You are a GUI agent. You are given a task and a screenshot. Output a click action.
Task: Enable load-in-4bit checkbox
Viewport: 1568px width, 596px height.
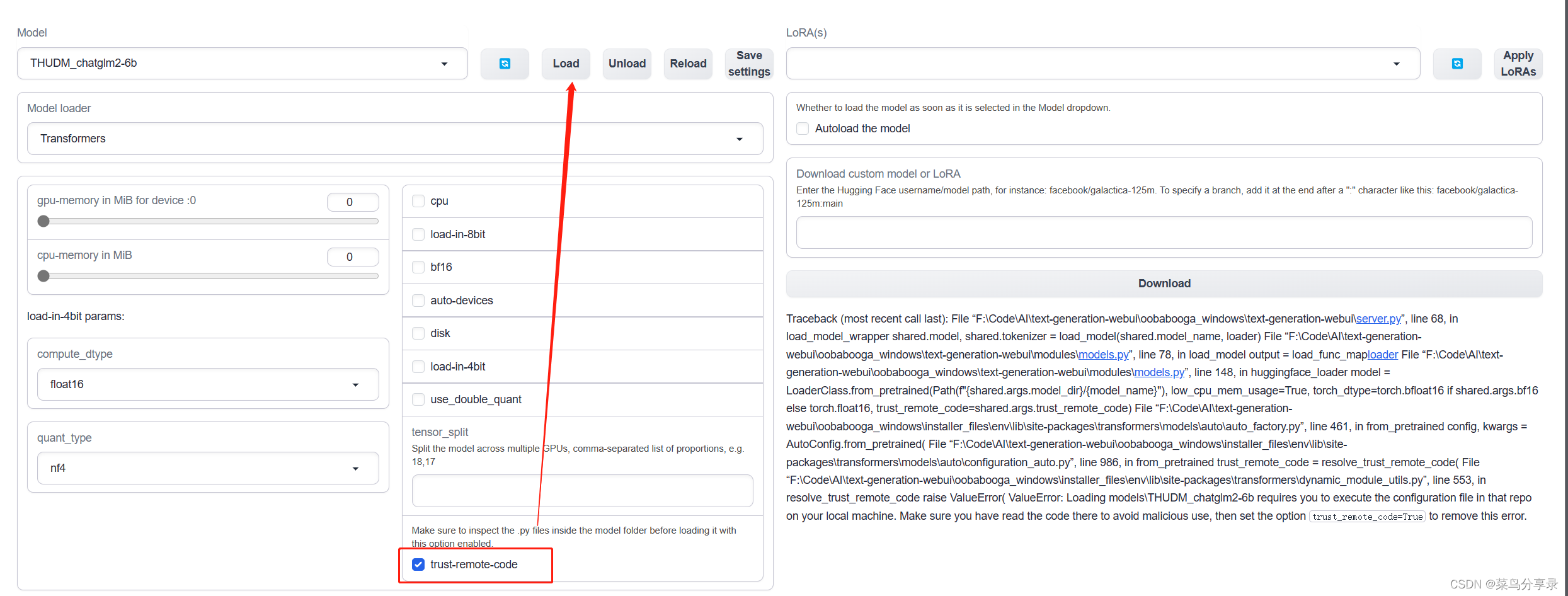[x=418, y=367]
